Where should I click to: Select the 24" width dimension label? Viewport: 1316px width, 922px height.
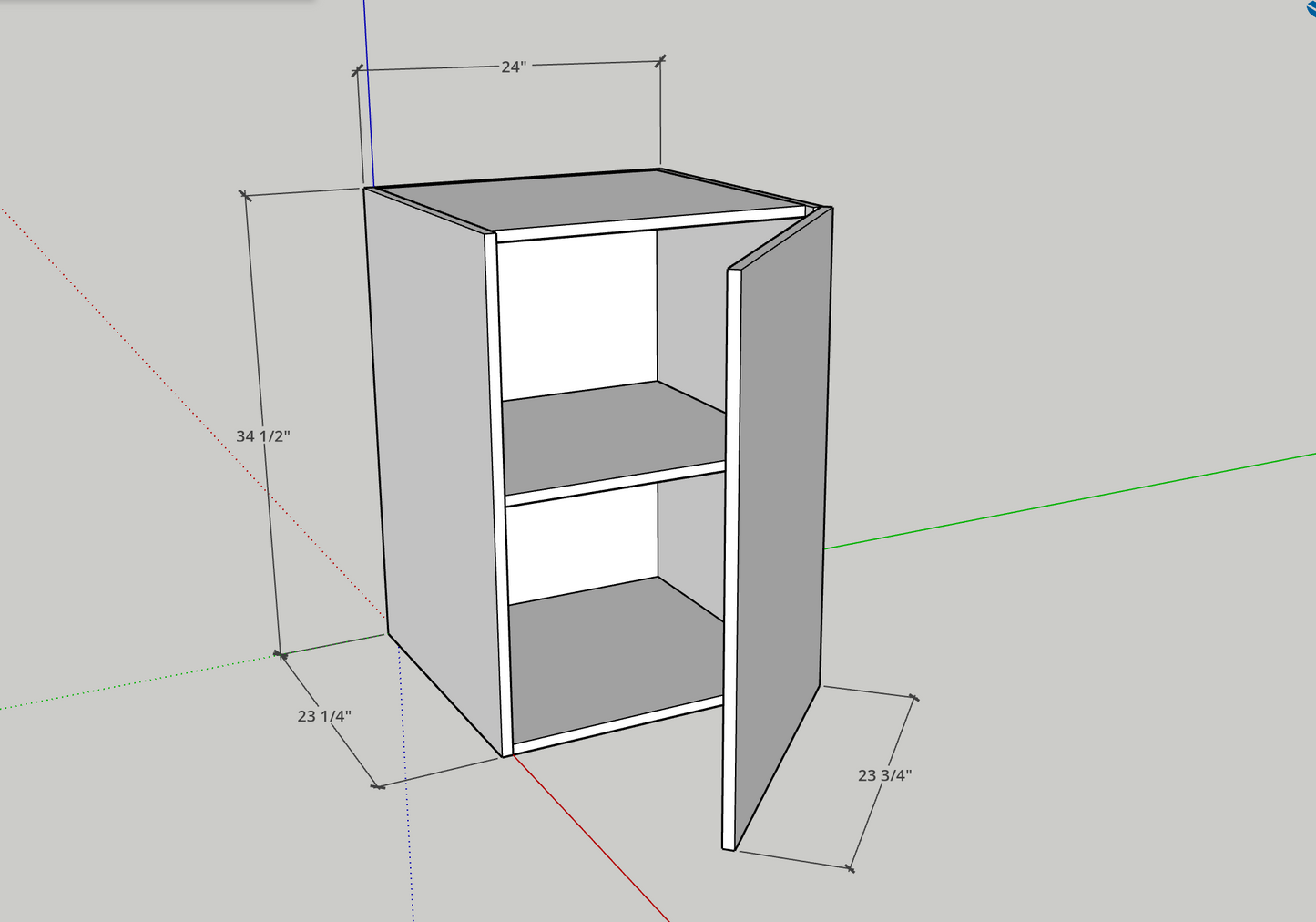click(514, 67)
